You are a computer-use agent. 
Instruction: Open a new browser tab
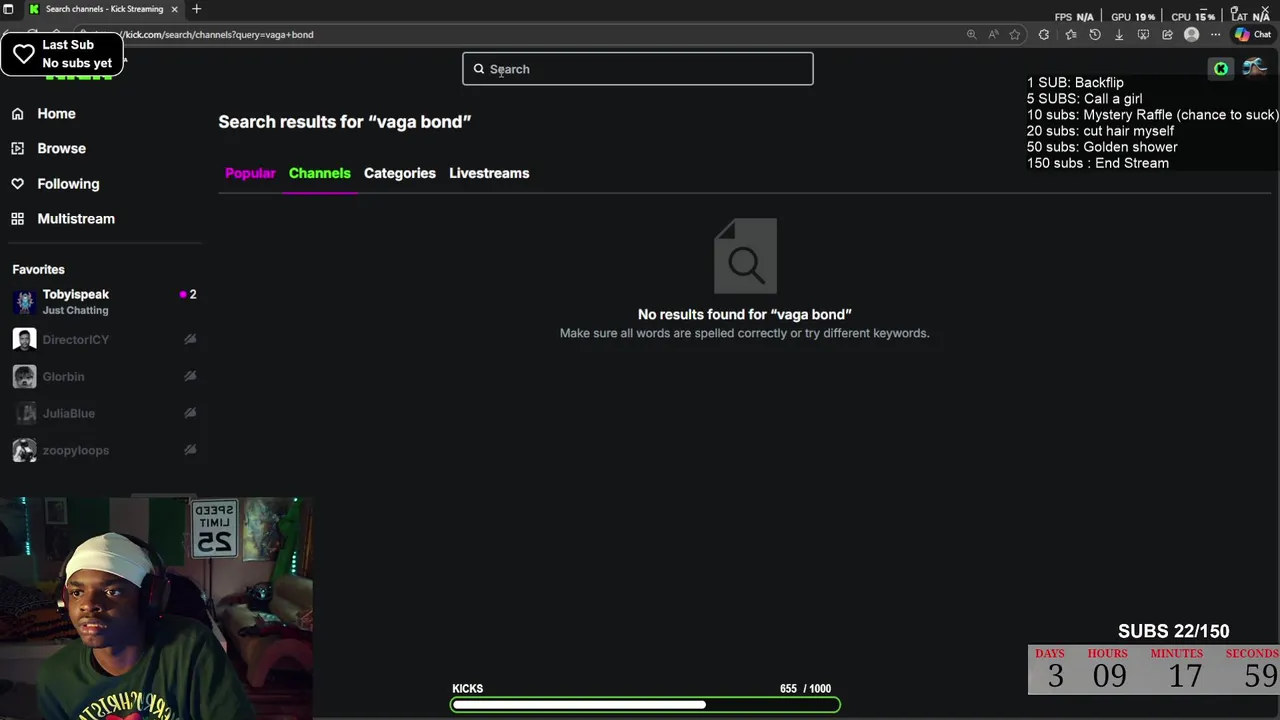click(x=196, y=9)
